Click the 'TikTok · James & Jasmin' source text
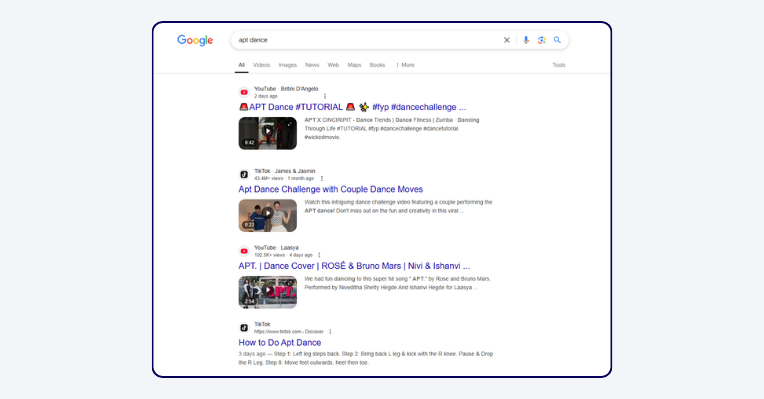 285,171
